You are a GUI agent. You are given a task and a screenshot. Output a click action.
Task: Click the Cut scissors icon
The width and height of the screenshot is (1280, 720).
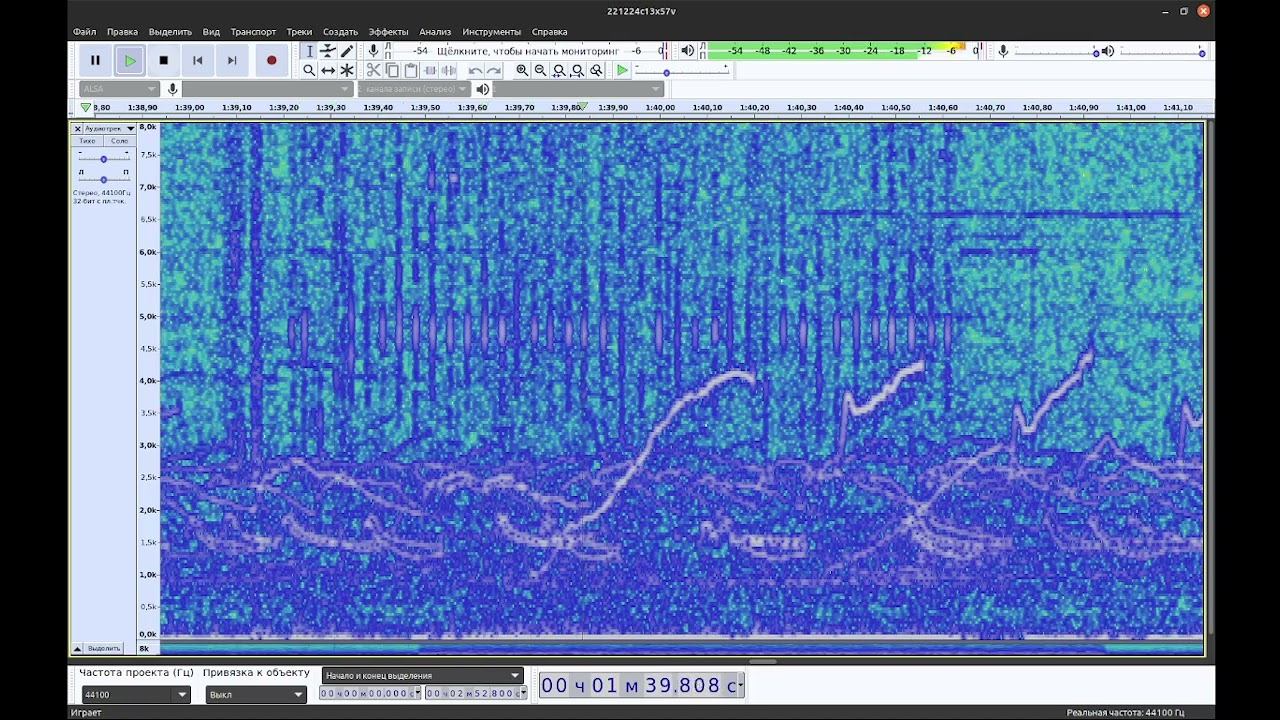pyautogui.click(x=373, y=70)
